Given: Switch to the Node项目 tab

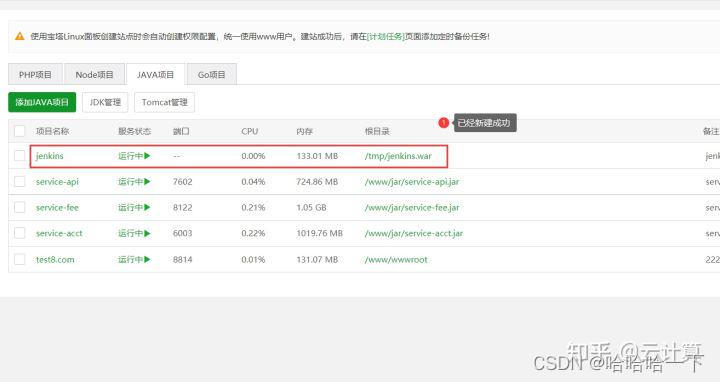Looking at the screenshot, I should [x=95, y=74].
